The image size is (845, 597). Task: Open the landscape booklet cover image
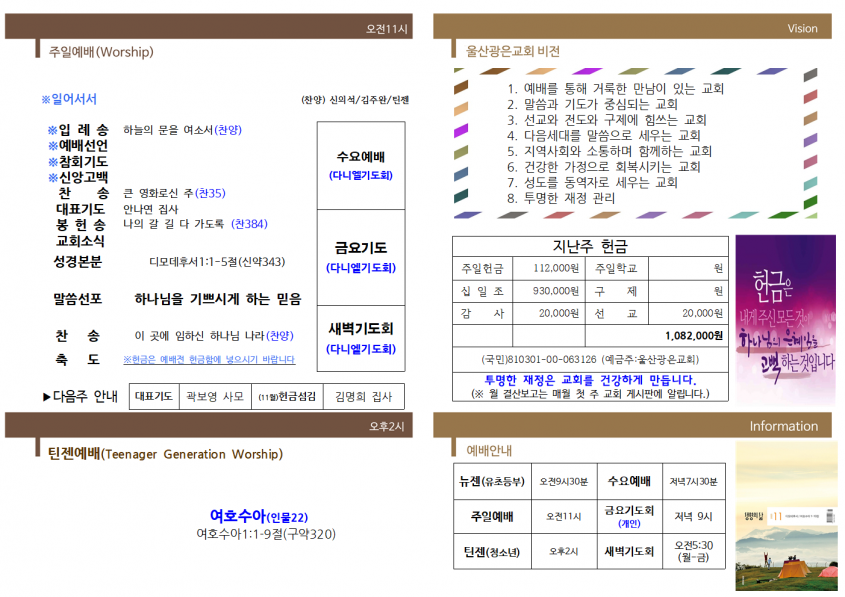pyautogui.click(x=786, y=516)
